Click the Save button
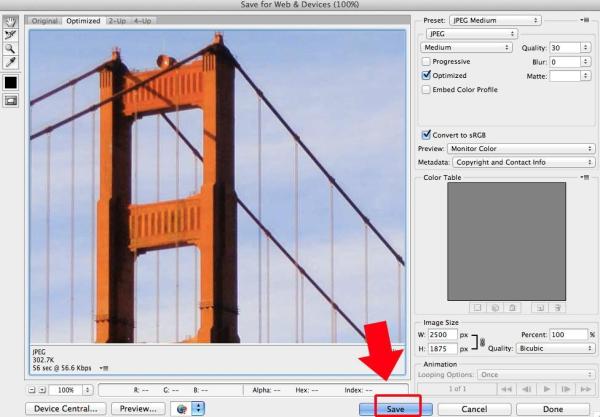 [396, 408]
